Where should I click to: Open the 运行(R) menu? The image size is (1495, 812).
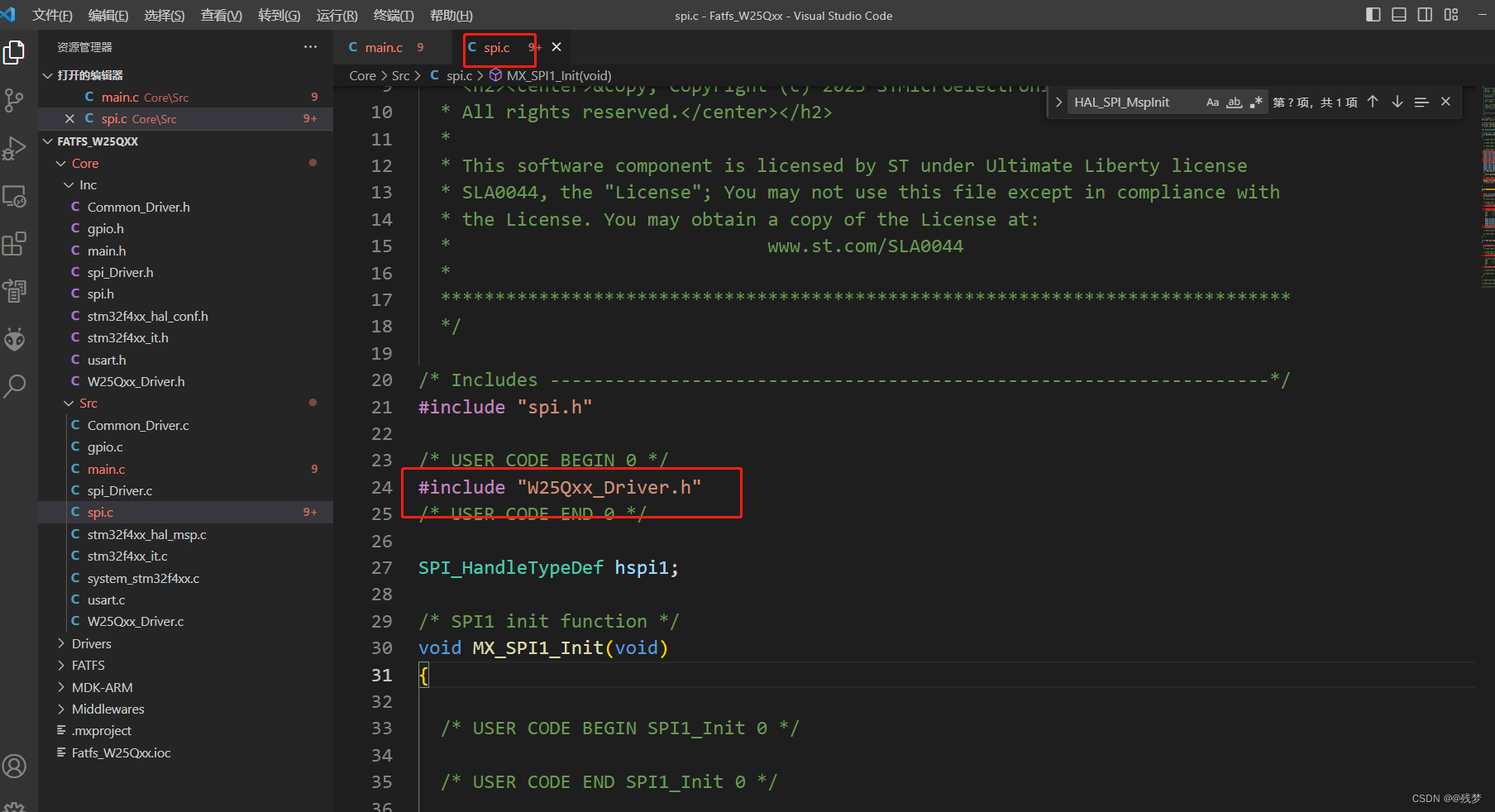(x=337, y=16)
